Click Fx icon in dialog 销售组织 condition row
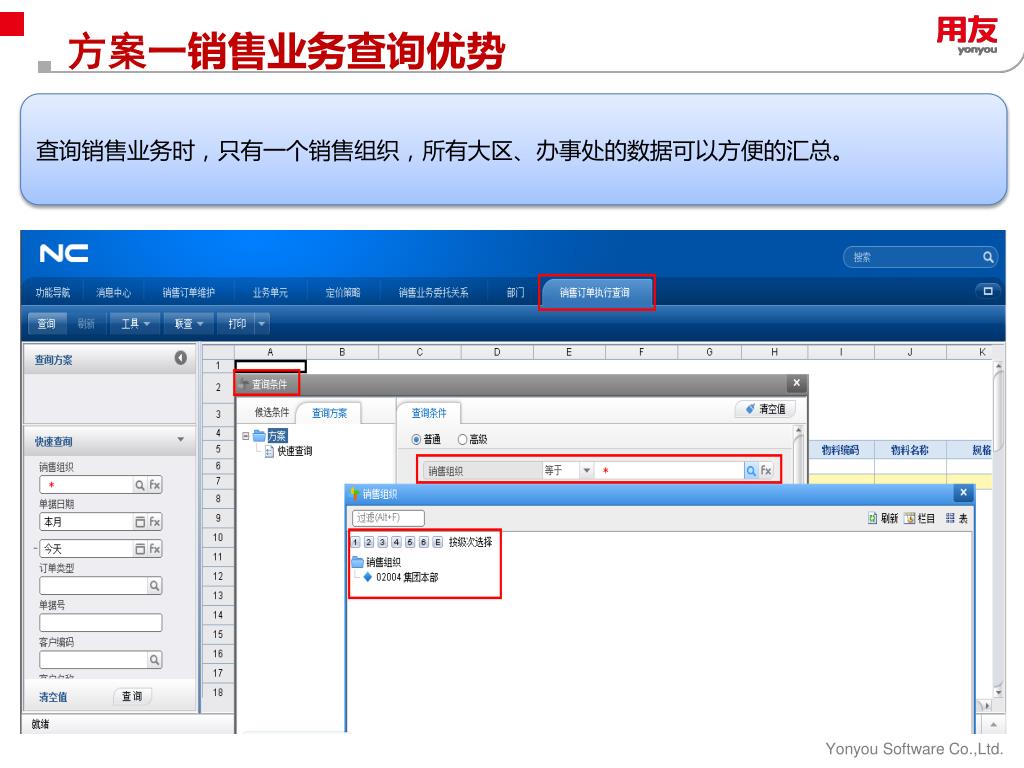This screenshot has height=768, width=1024. point(766,470)
